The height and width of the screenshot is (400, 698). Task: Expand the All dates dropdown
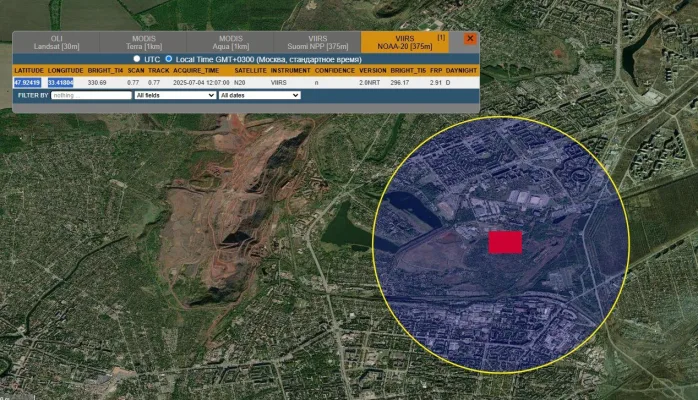point(259,95)
